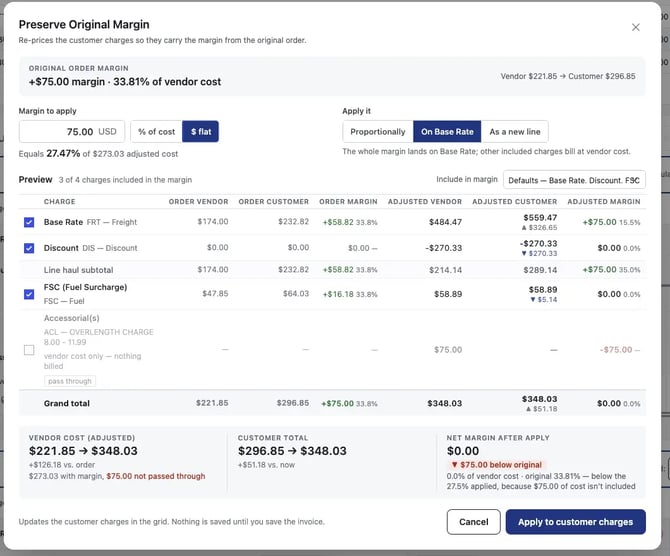Uncheck the FSC Fuel Surcharge checkbox
Viewport: 670px width, 556px height.
pos(29,294)
